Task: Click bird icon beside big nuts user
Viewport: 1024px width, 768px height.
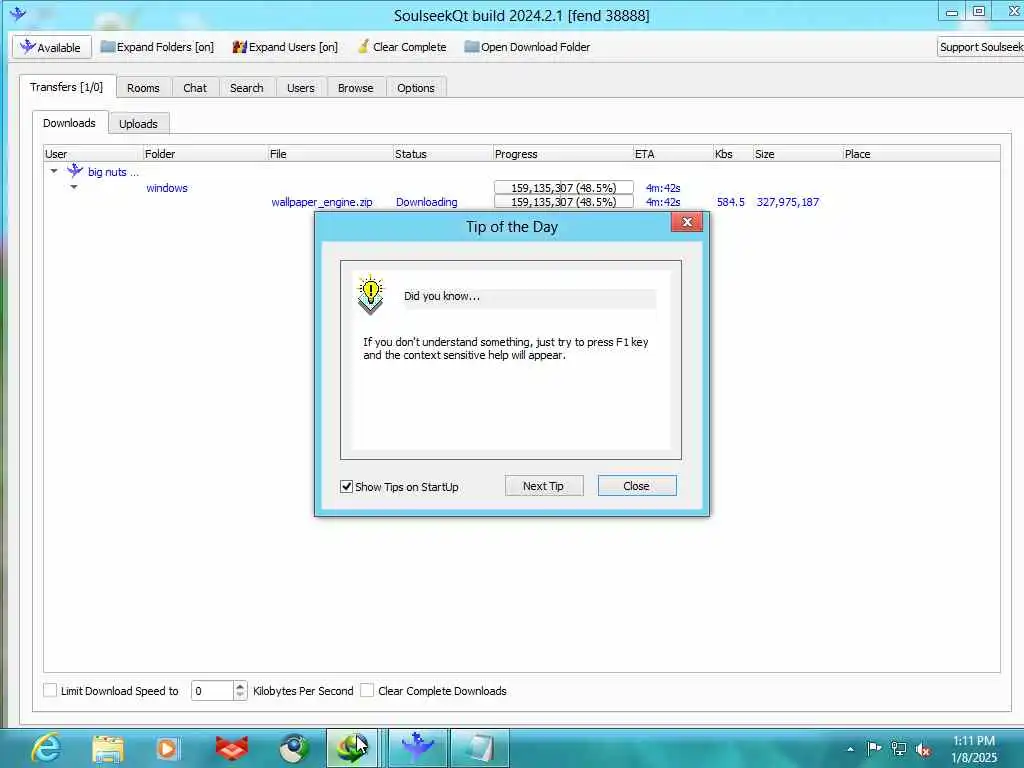Action: pos(75,170)
